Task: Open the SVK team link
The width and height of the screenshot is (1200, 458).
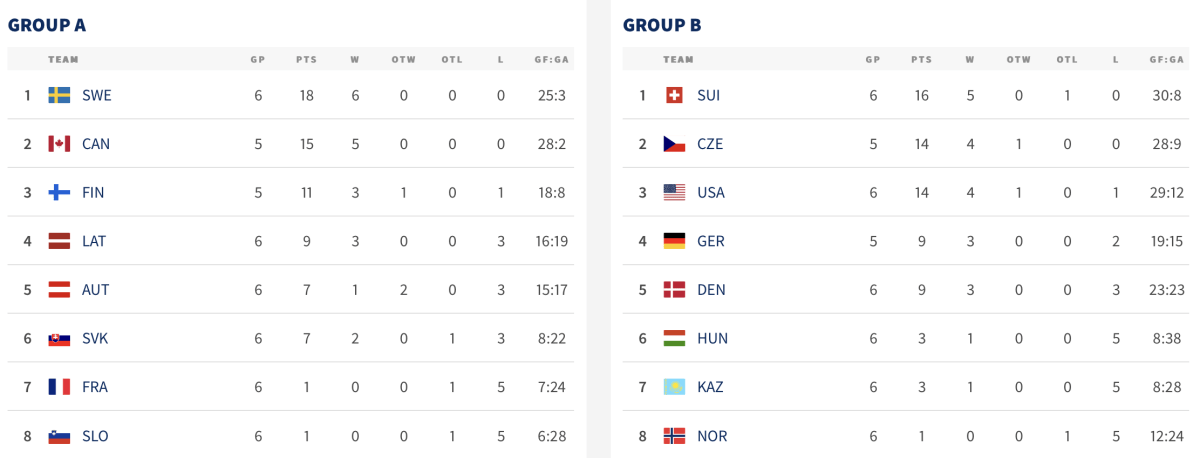Action: point(95,339)
